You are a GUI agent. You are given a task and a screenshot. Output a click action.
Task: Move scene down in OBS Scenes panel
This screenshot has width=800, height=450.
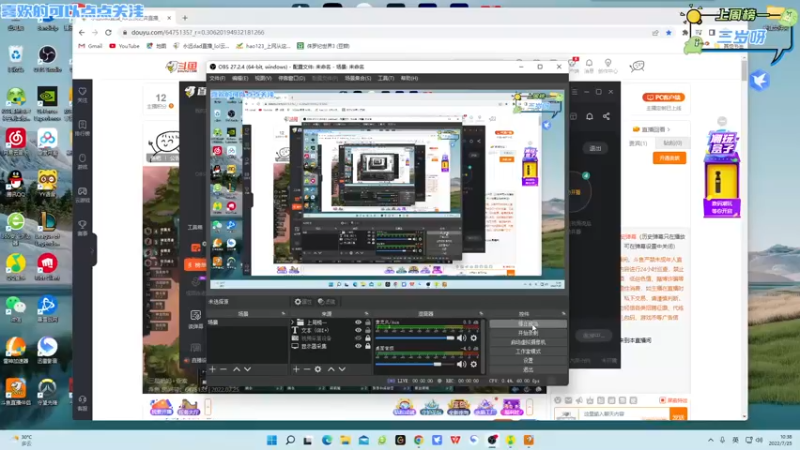coord(247,369)
